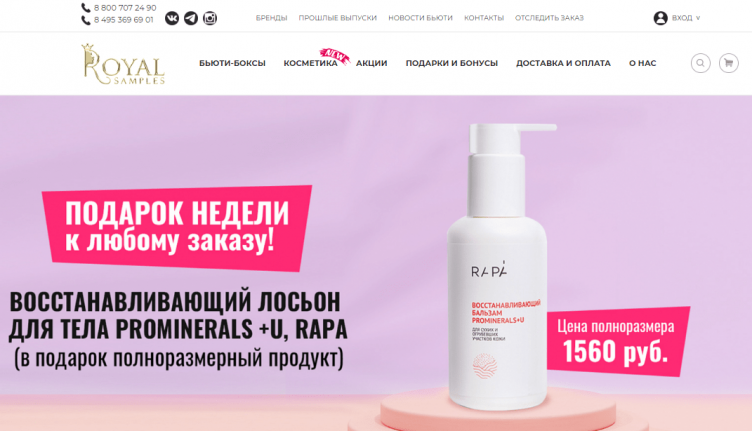Open ПОДАРКИ И БОНУСЫ section
The width and height of the screenshot is (752, 431).
(452, 63)
